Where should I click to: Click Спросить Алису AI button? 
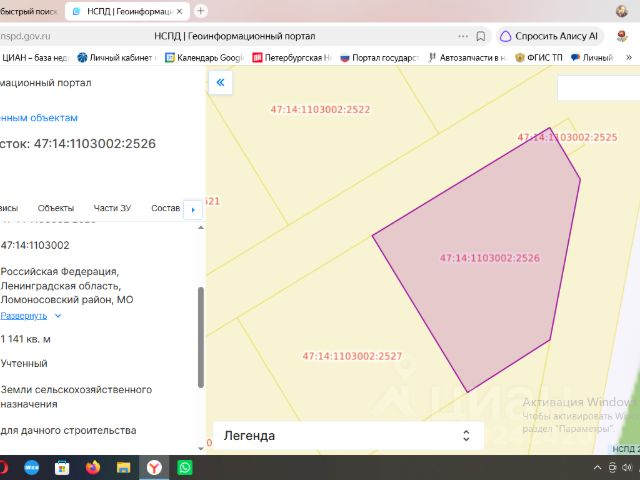tap(550, 36)
